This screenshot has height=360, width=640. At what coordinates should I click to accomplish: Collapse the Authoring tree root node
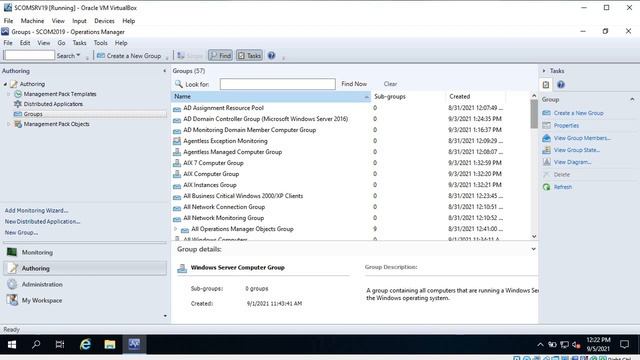[x=5, y=84]
